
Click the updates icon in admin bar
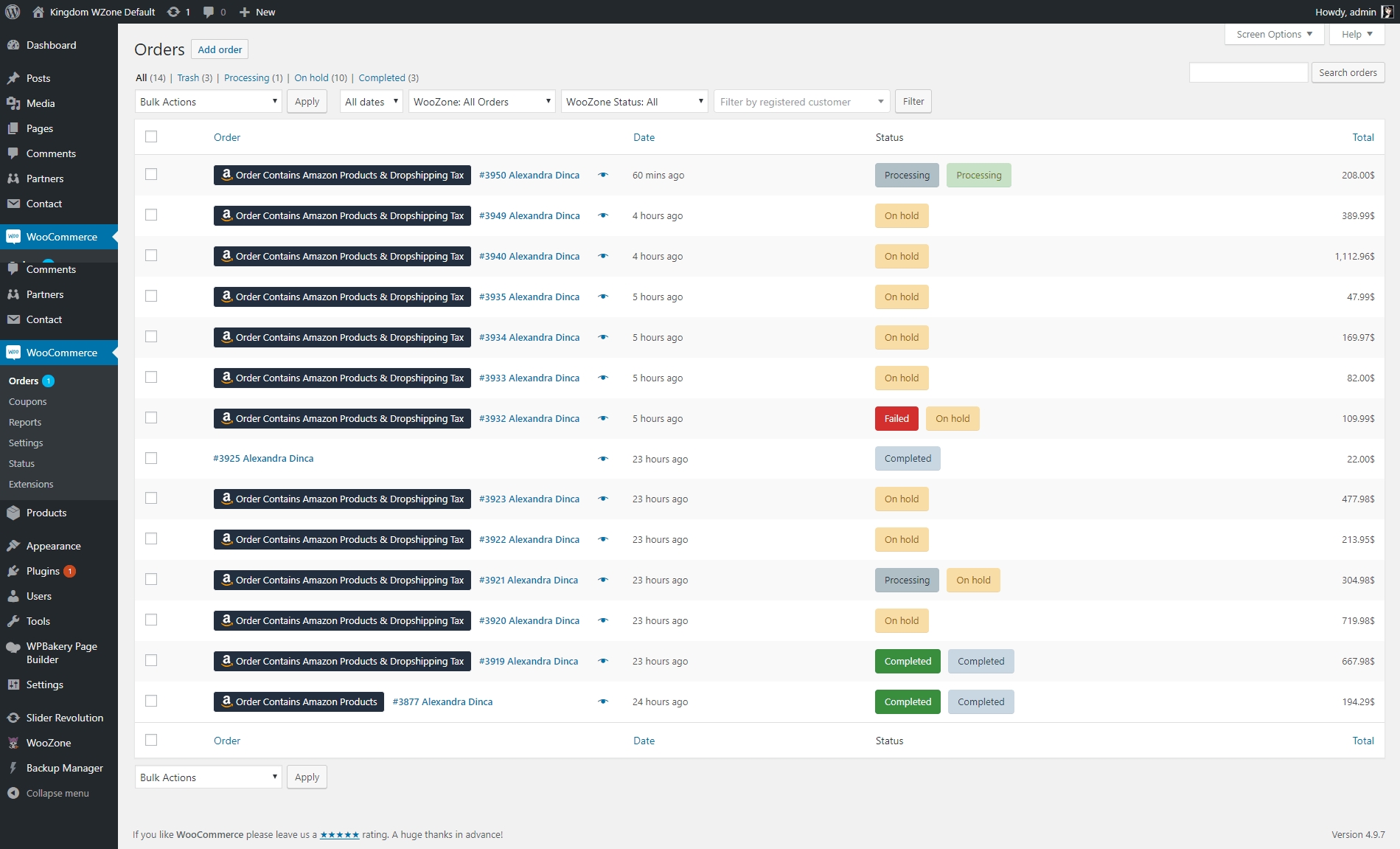tap(173, 12)
